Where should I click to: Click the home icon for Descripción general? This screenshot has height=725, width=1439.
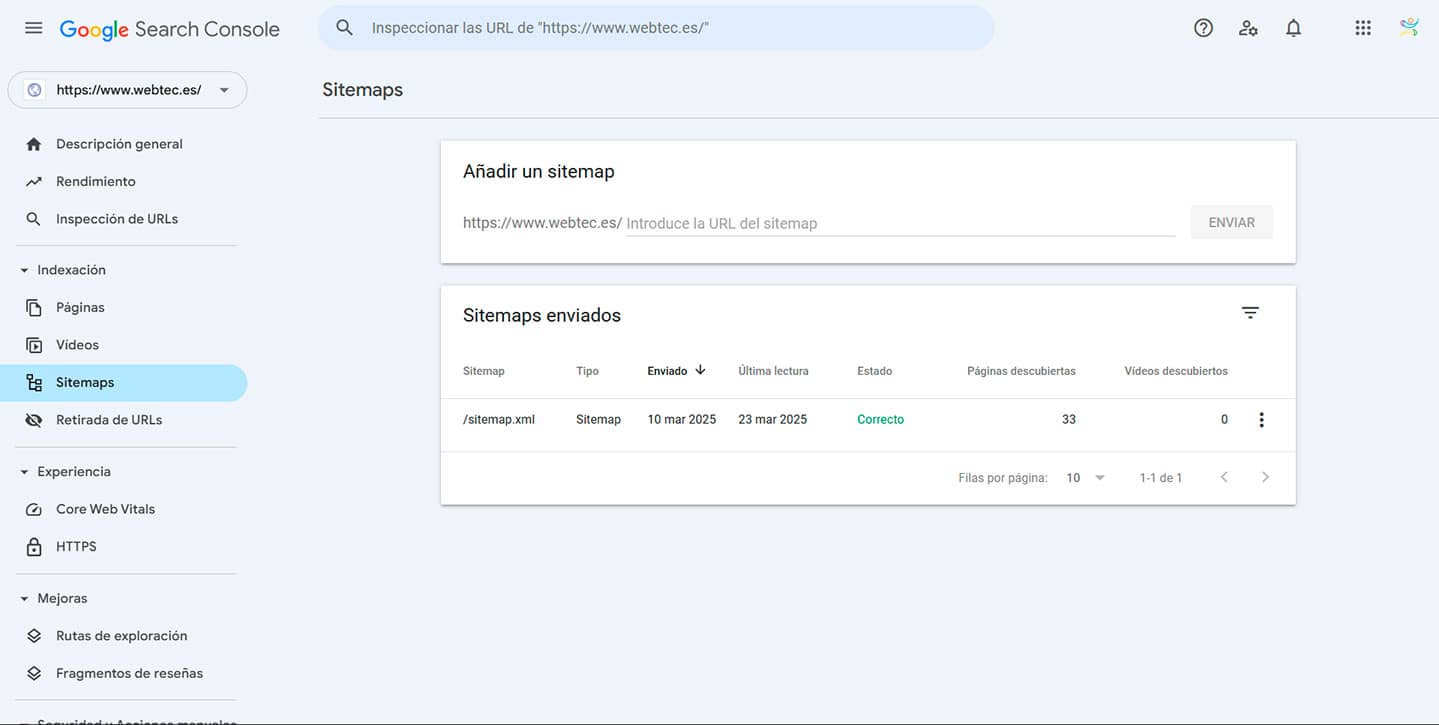34,144
